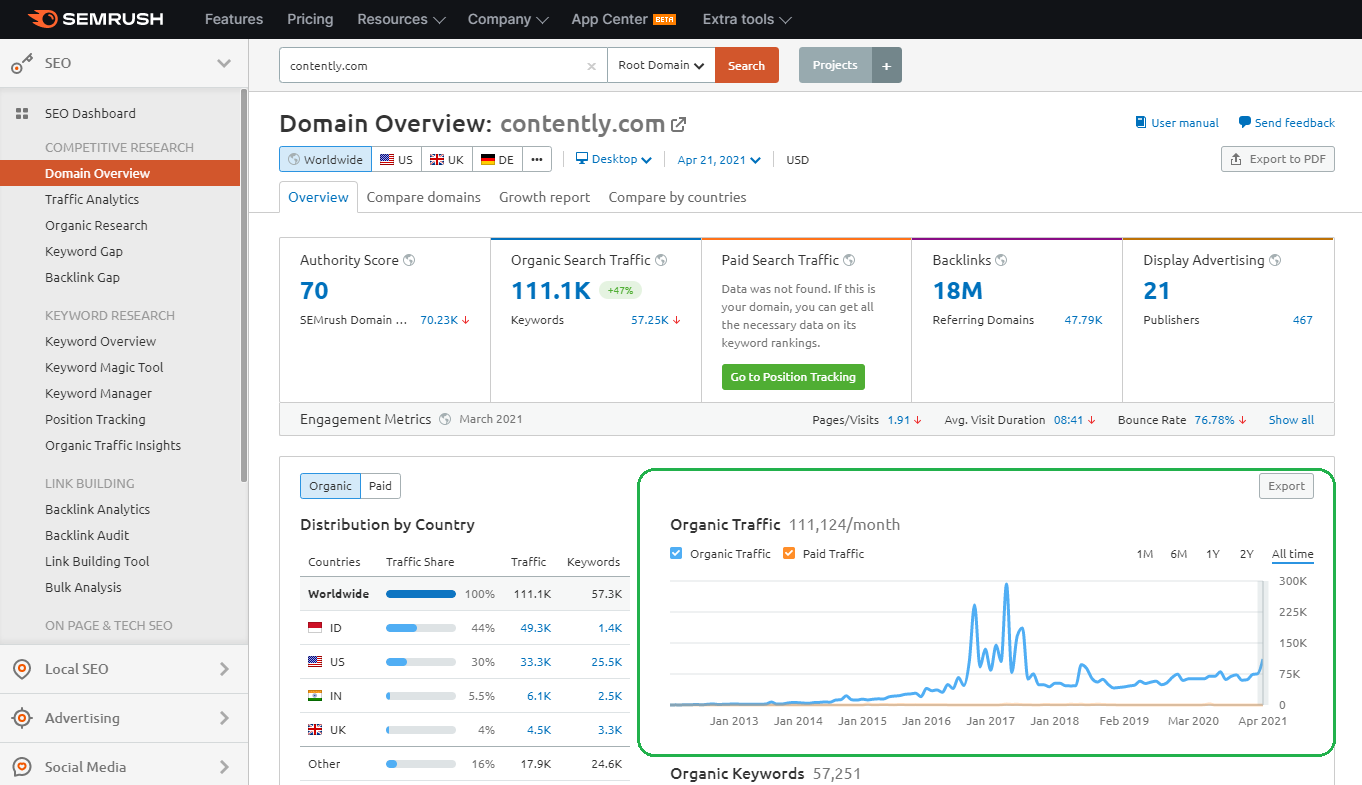Toggle the Organic Traffic checkbox

point(677,553)
